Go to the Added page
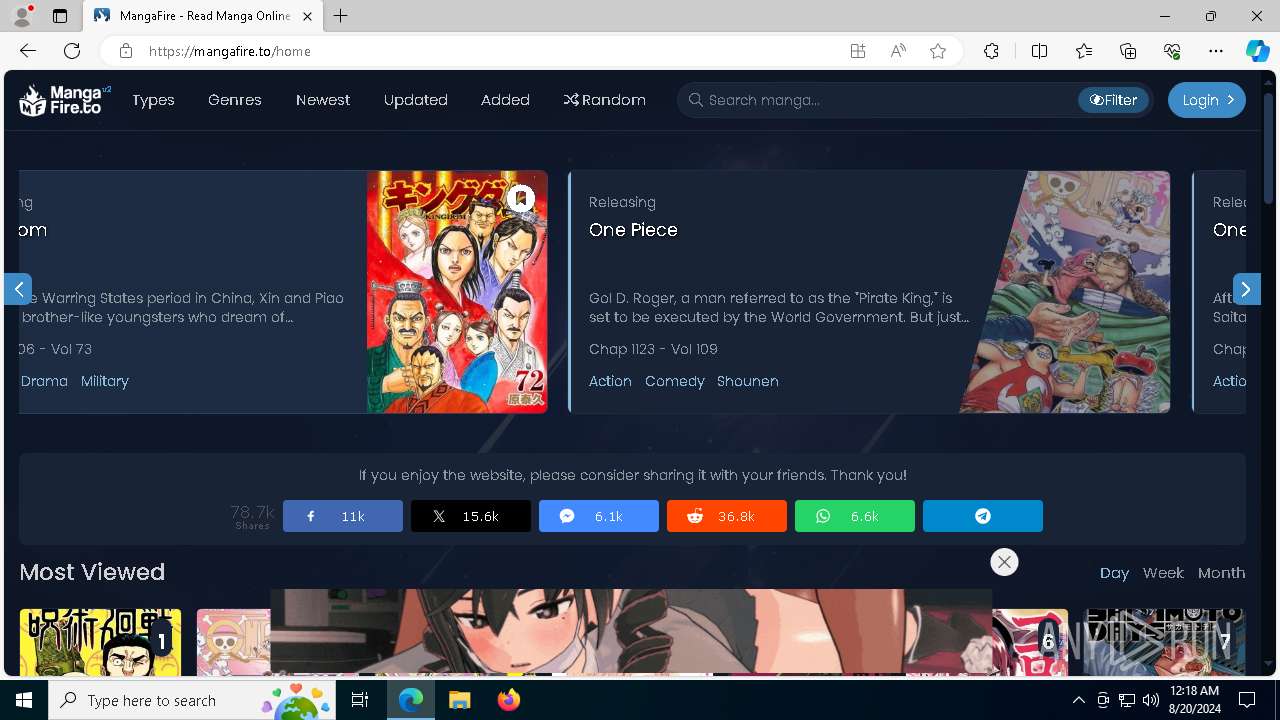The image size is (1280, 720). point(505,100)
